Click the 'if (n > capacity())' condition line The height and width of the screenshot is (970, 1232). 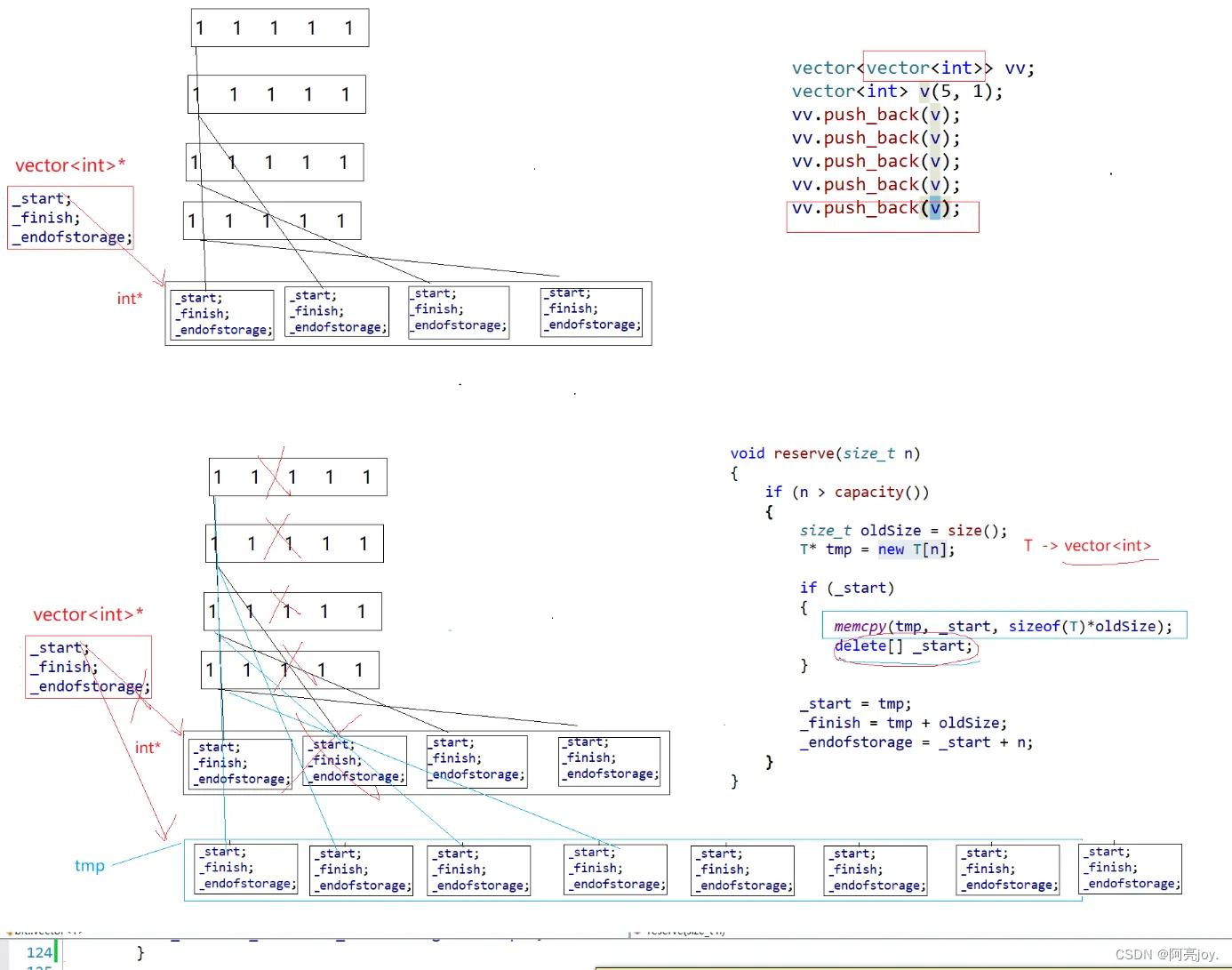[846, 492]
